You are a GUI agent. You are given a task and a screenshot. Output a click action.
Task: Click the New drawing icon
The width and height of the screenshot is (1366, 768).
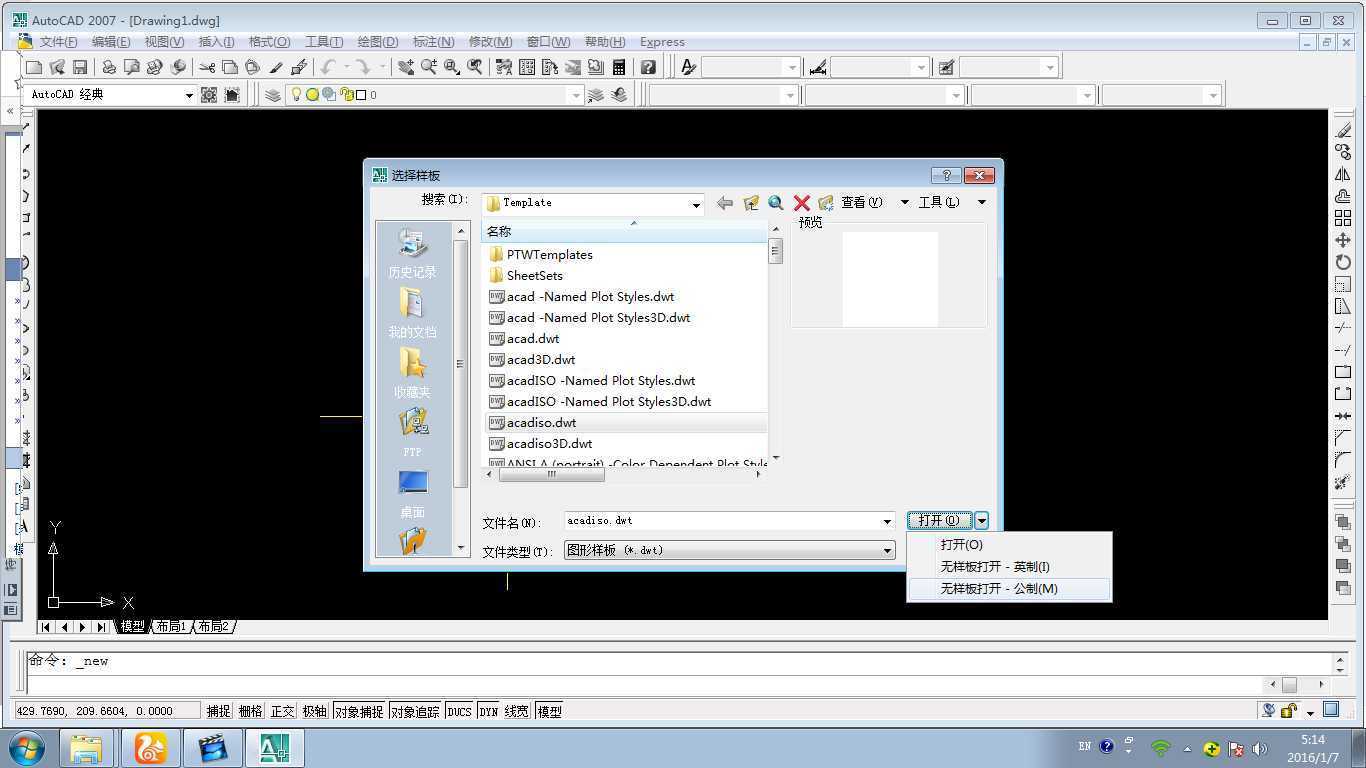34,67
